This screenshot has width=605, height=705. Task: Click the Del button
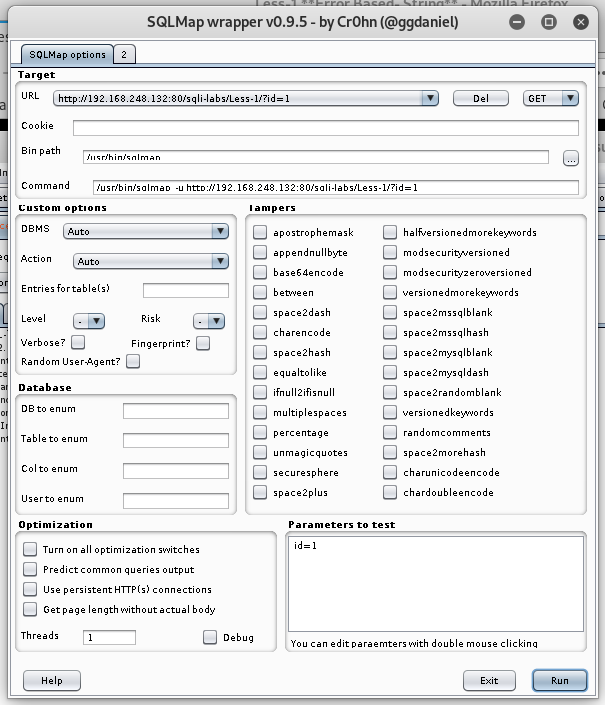[480, 98]
